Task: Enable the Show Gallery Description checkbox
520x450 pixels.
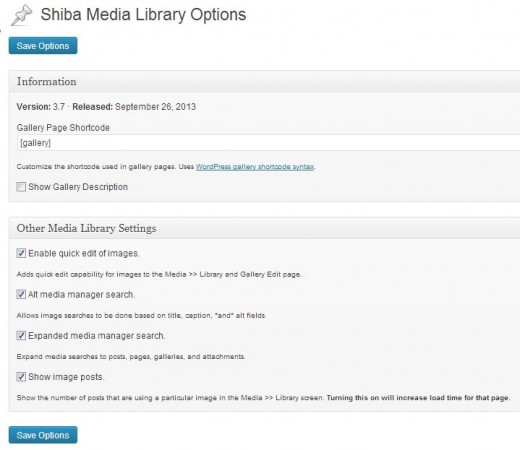Action: [x=21, y=187]
